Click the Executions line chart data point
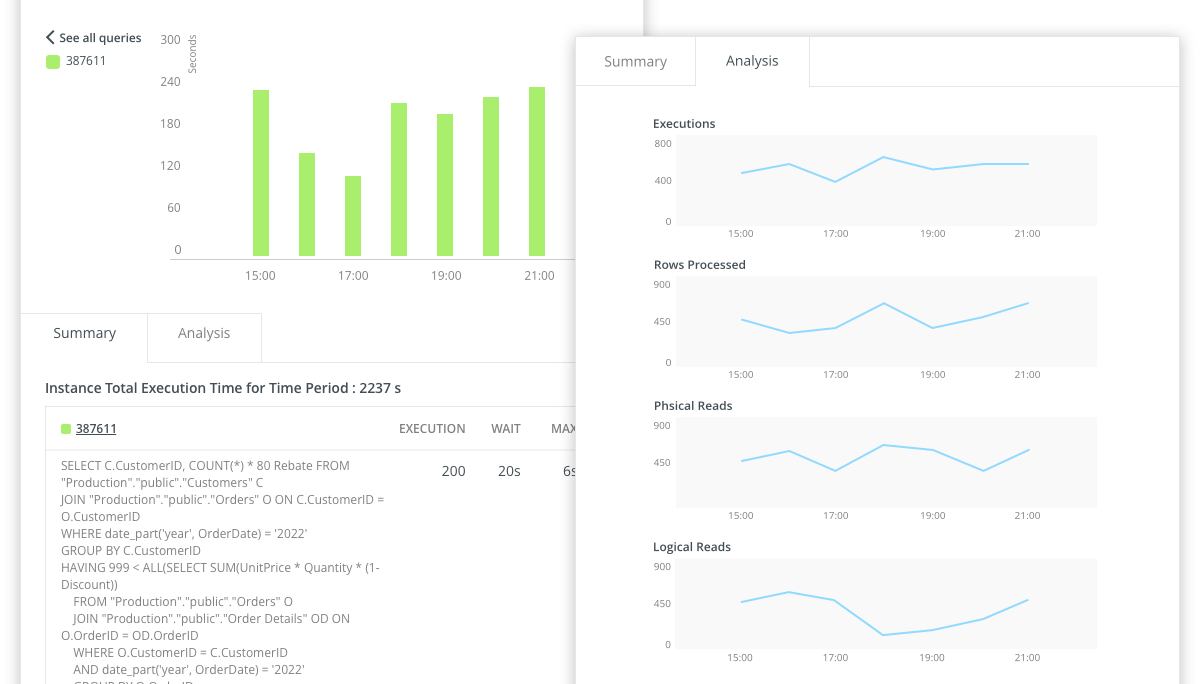The width and height of the screenshot is (1200, 684). (x=881, y=158)
